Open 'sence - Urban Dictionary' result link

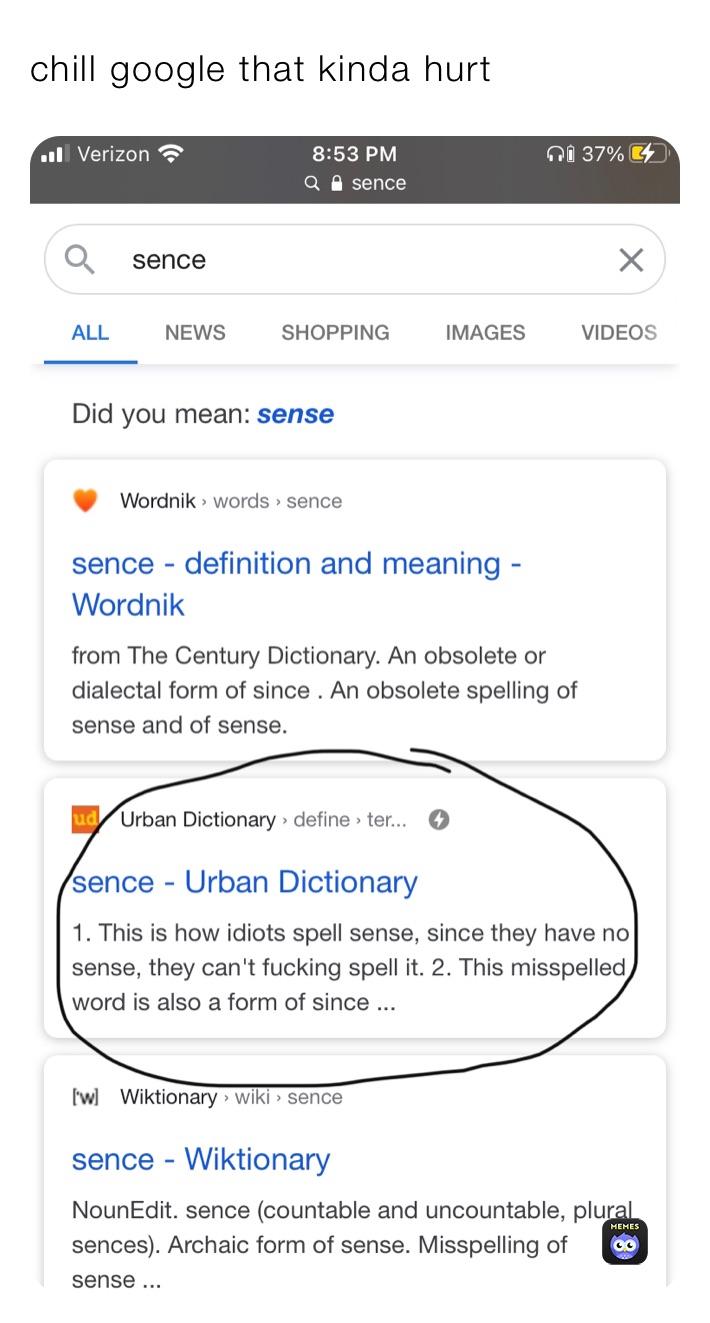245,882
